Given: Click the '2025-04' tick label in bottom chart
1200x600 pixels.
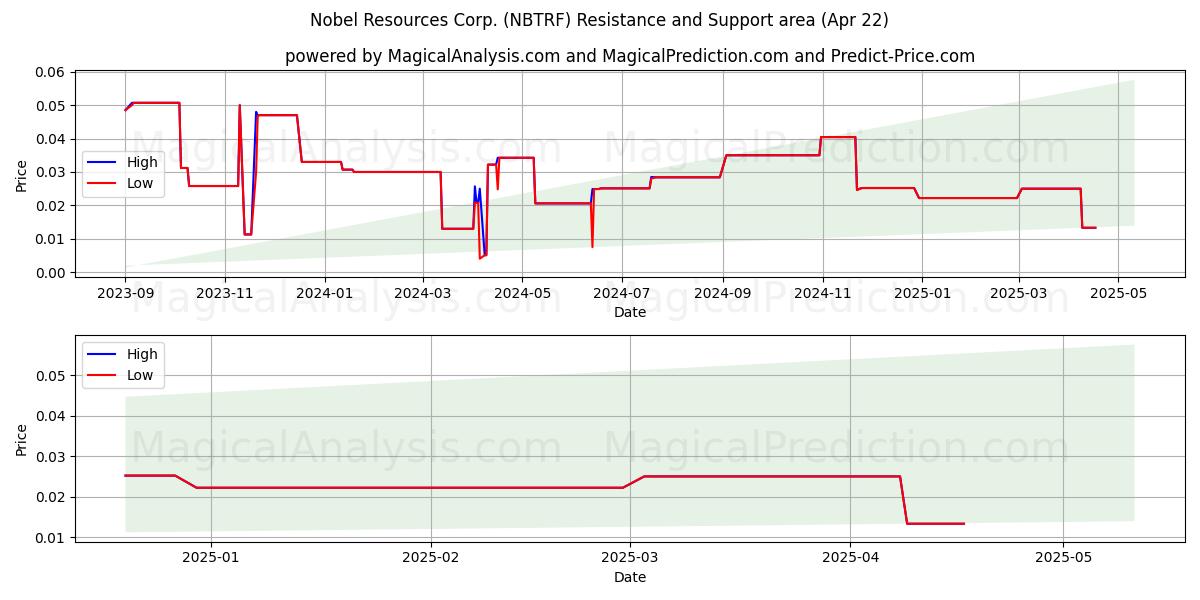Looking at the screenshot, I should pyautogui.click(x=850, y=560).
